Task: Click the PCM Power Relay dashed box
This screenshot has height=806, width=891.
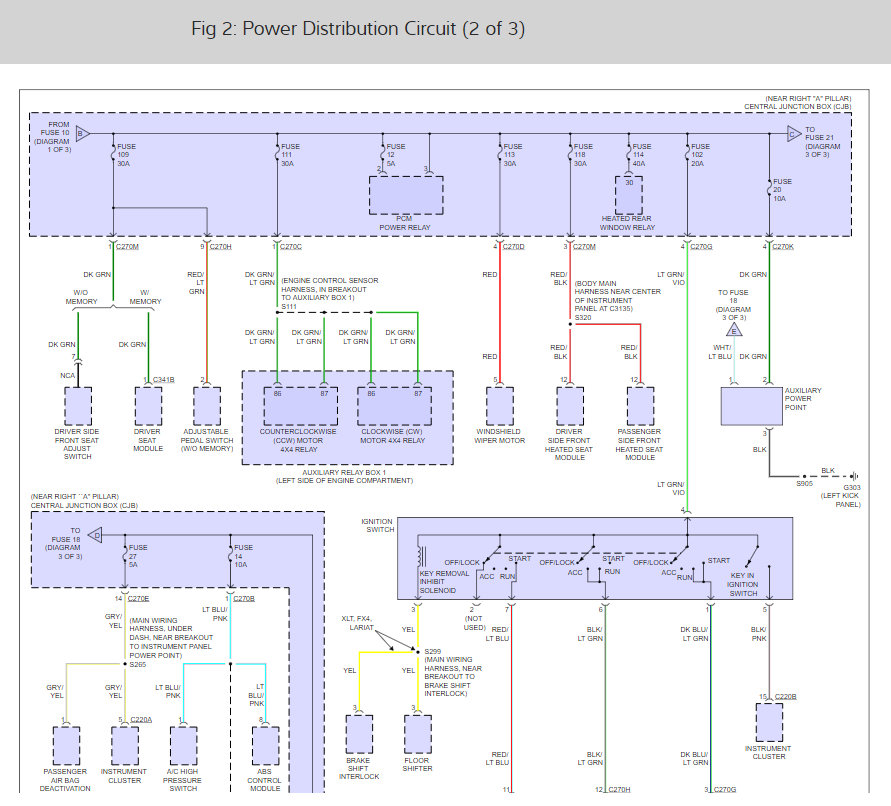Action: (406, 195)
